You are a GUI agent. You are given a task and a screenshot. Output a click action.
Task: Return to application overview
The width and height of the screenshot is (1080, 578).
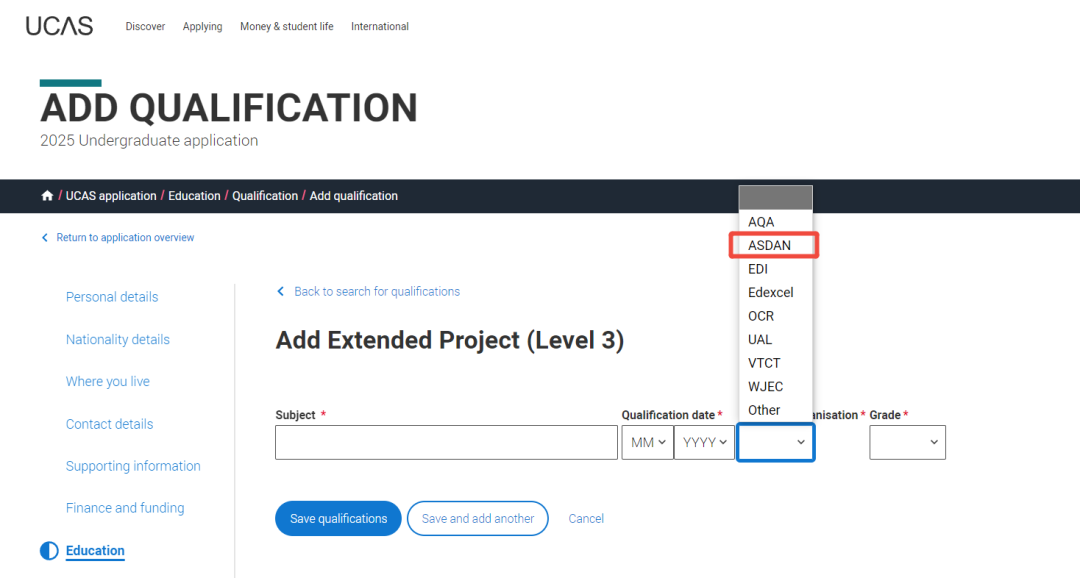pos(125,238)
